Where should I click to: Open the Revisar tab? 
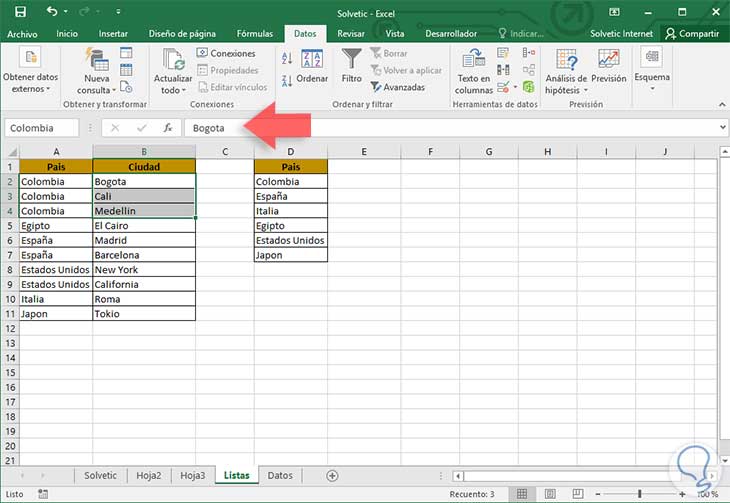point(351,34)
